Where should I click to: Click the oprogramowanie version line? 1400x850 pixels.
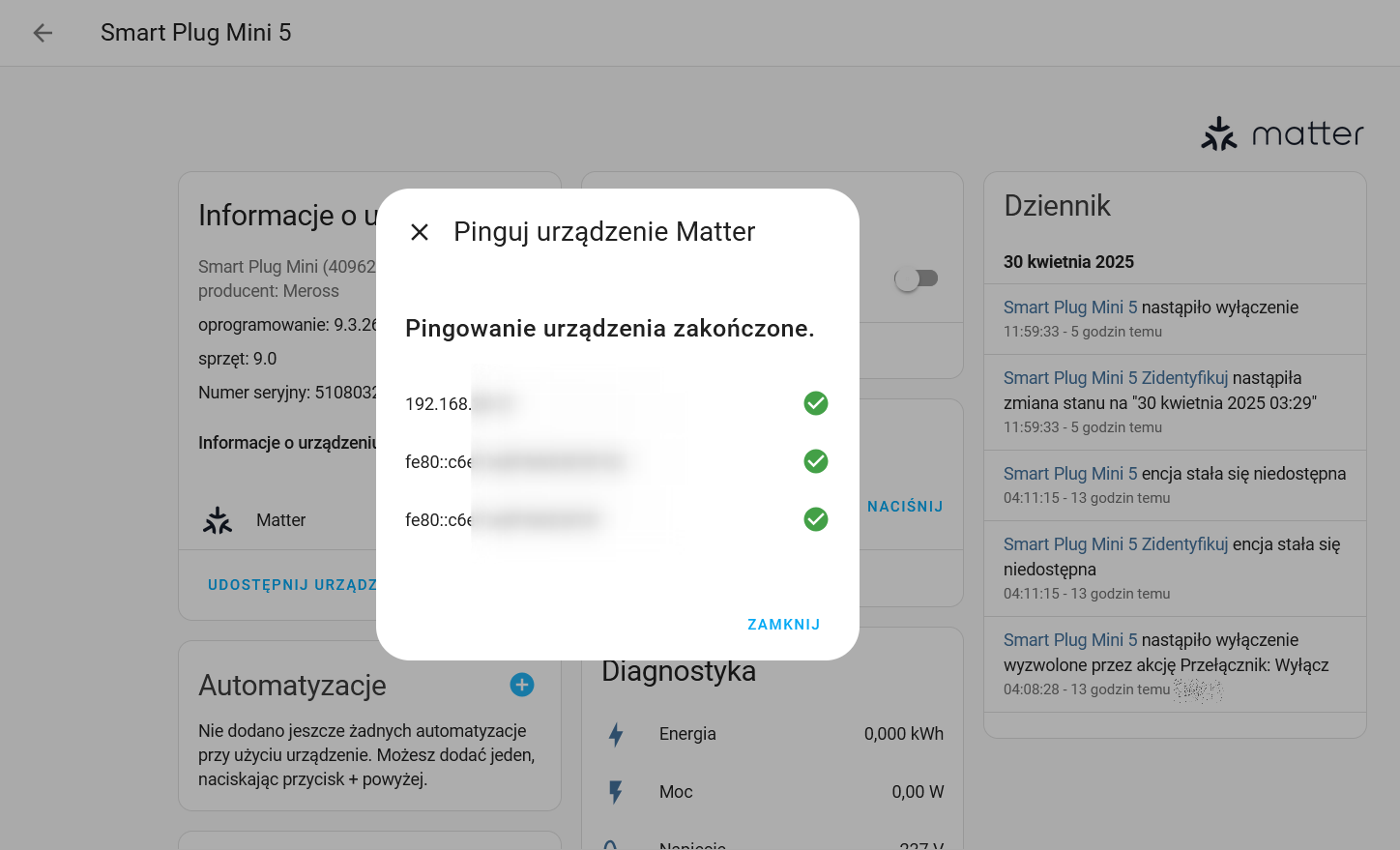(287, 325)
